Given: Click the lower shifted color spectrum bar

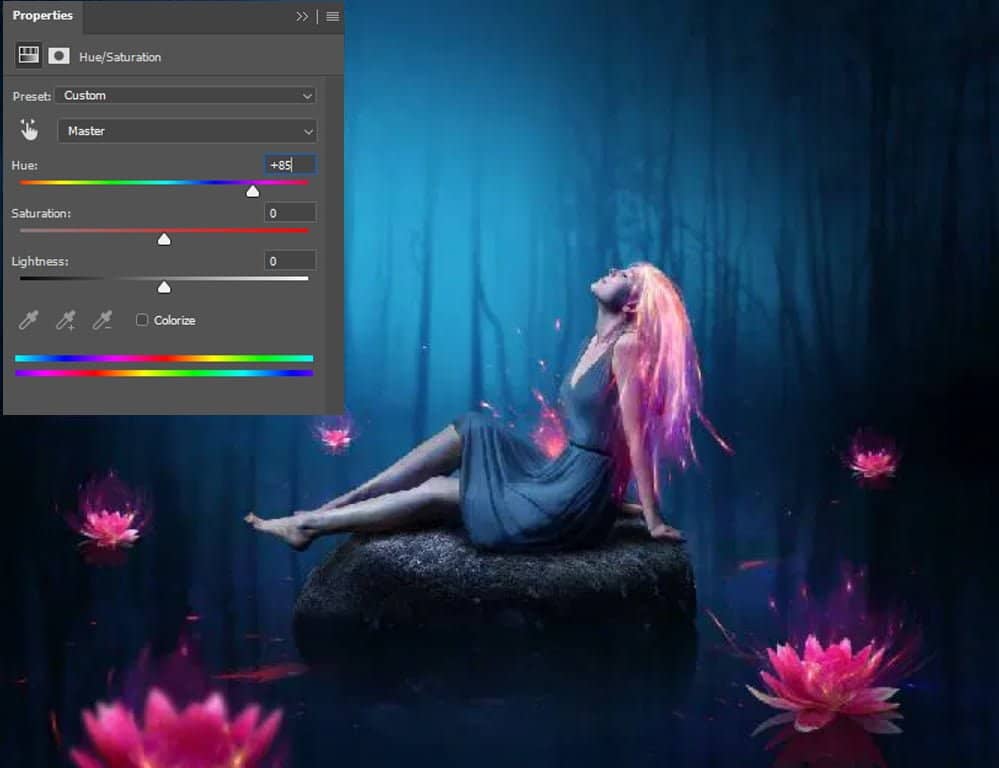Looking at the screenshot, I should (164, 373).
